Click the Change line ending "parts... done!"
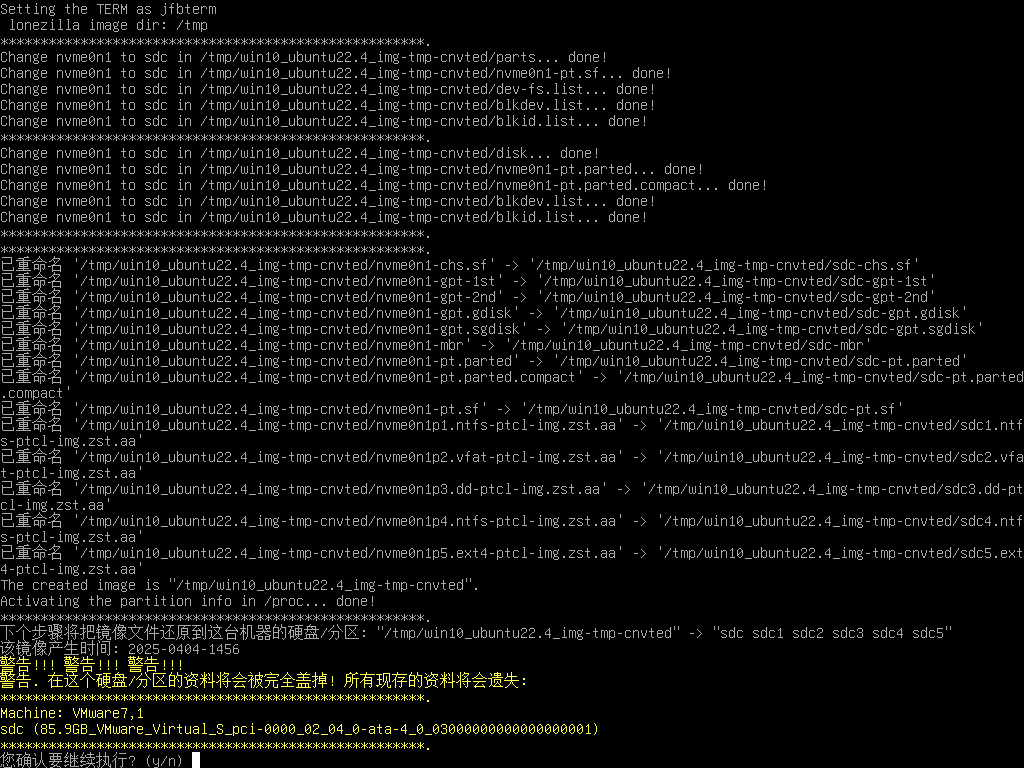The width and height of the screenshot is (1024, 768). coord(304,57)
